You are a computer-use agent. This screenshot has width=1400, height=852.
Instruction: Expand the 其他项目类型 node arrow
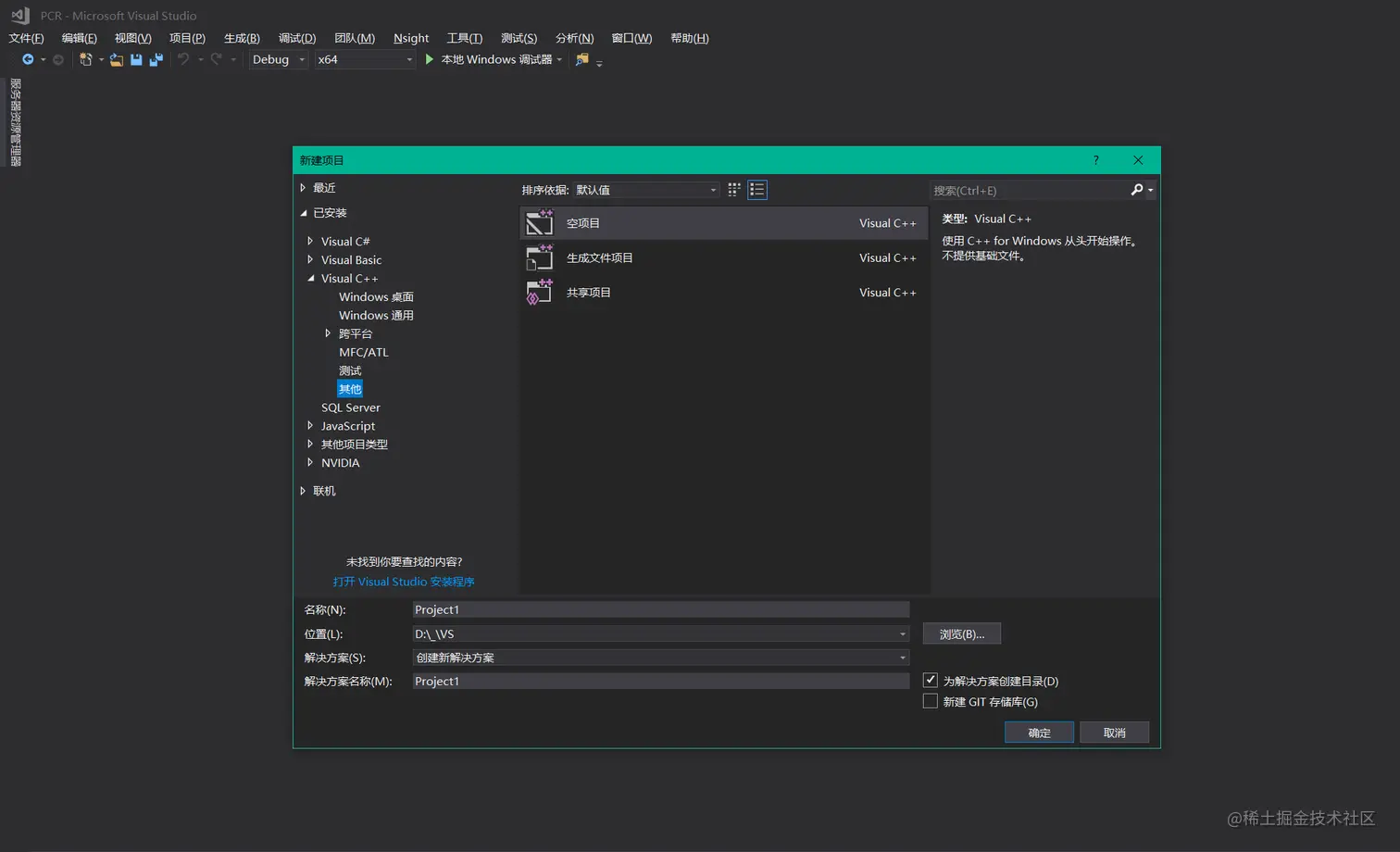[x=310, y=445]
